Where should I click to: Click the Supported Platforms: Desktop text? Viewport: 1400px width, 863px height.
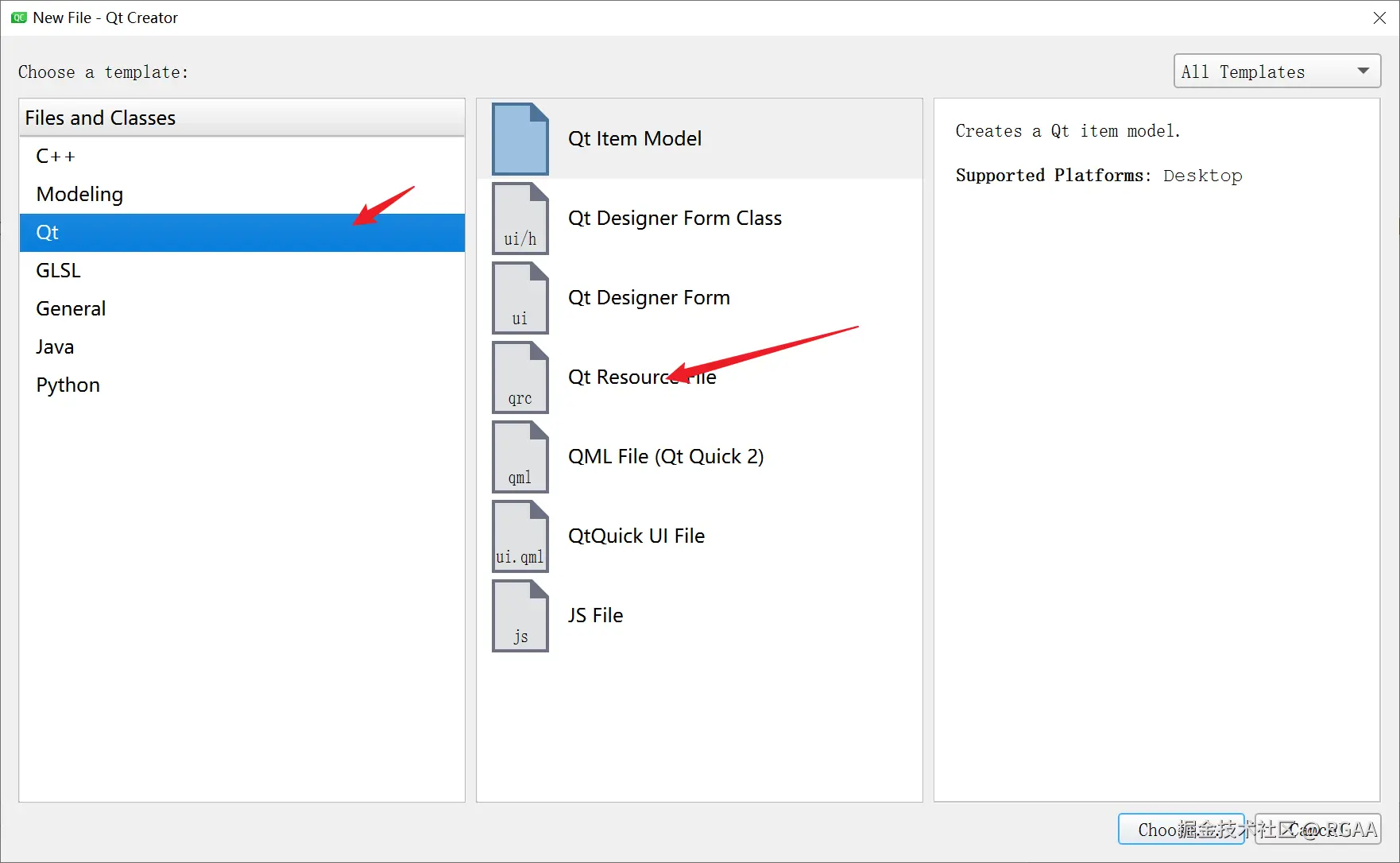coord(1099,176)
